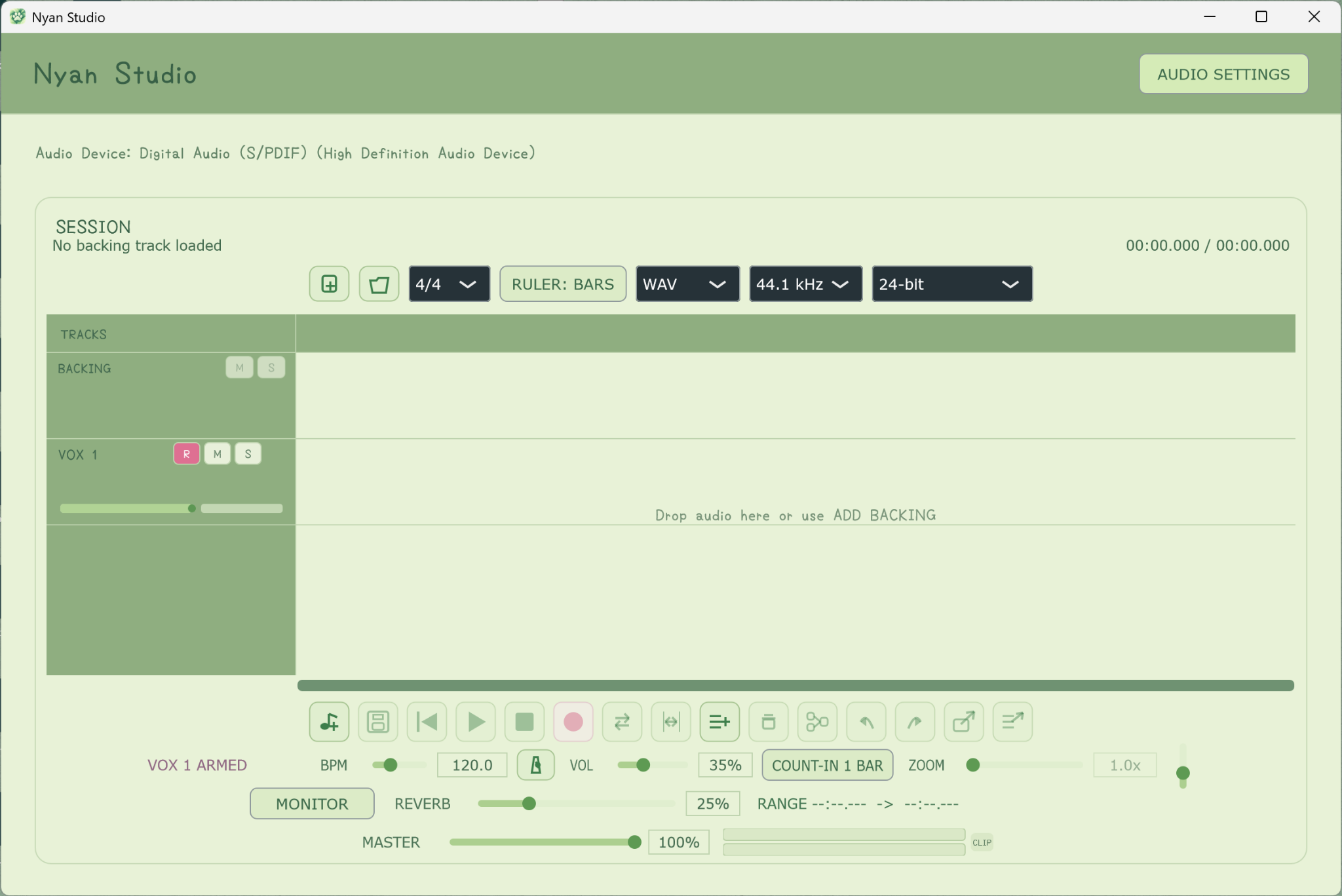
Task: Maximize the Nyan Studio window
Action: (x=1261, y=16)
